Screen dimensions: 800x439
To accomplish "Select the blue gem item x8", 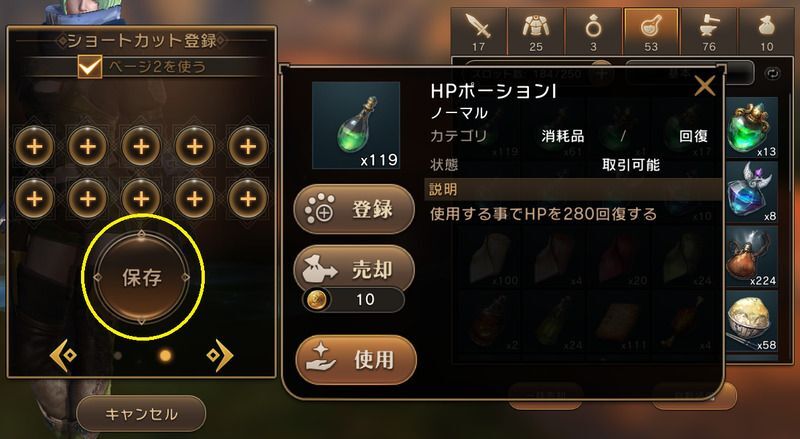I will click(752, 192).
